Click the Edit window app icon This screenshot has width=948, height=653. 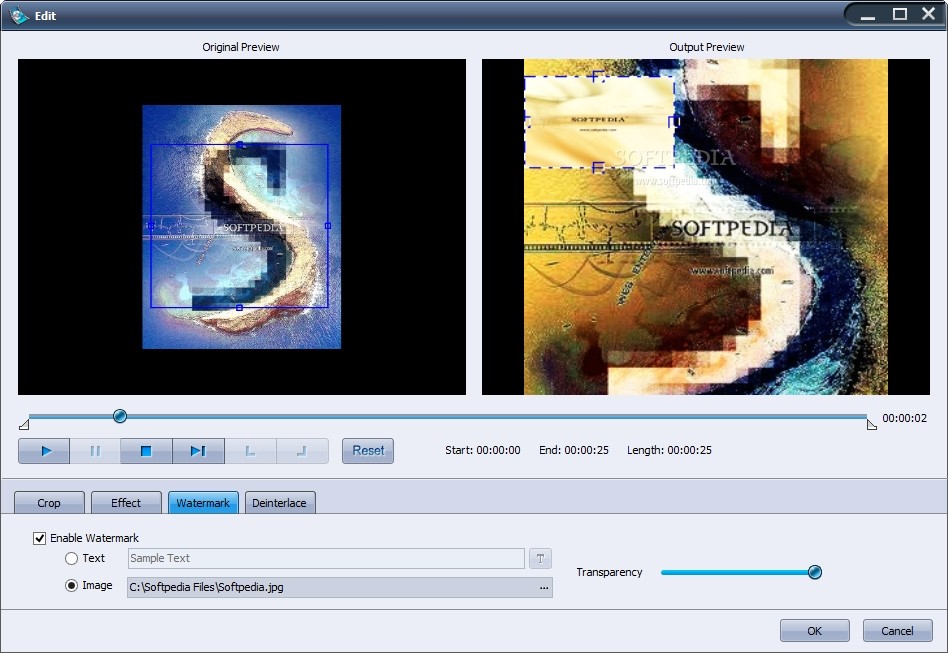(x=19, y=15)
